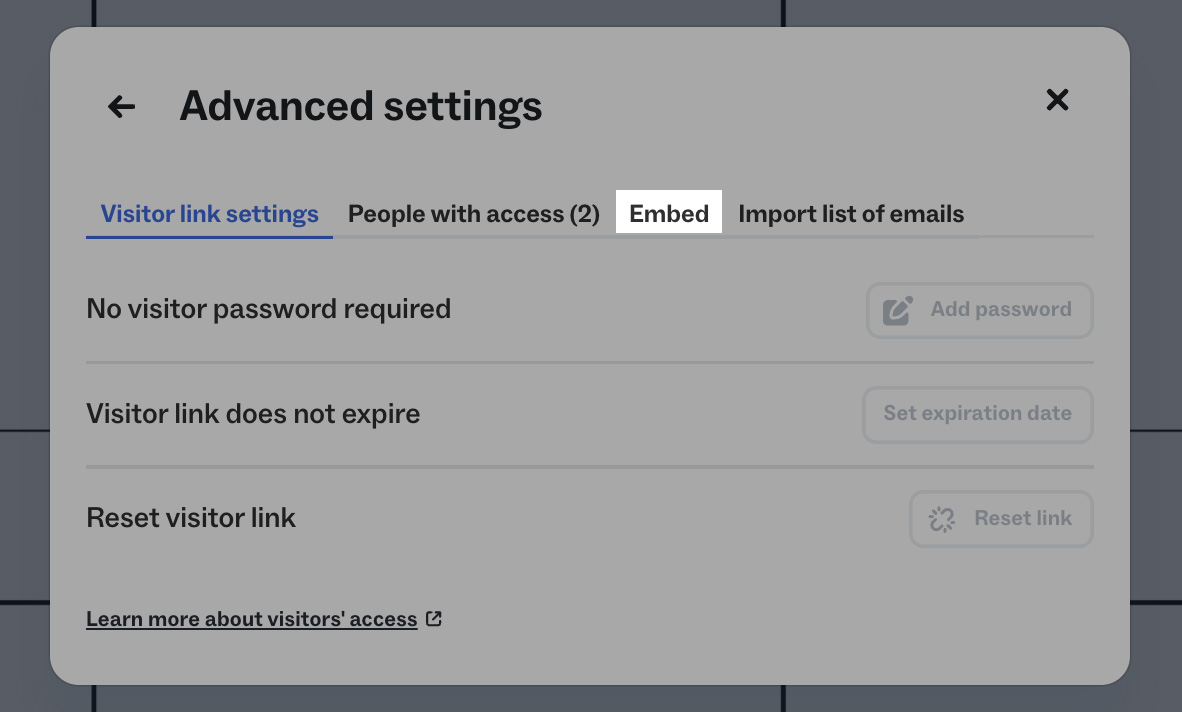The height and width of the screenshot is (712, 1182).
Task: Click the Visitor link does not expire text
Action: 253,413
